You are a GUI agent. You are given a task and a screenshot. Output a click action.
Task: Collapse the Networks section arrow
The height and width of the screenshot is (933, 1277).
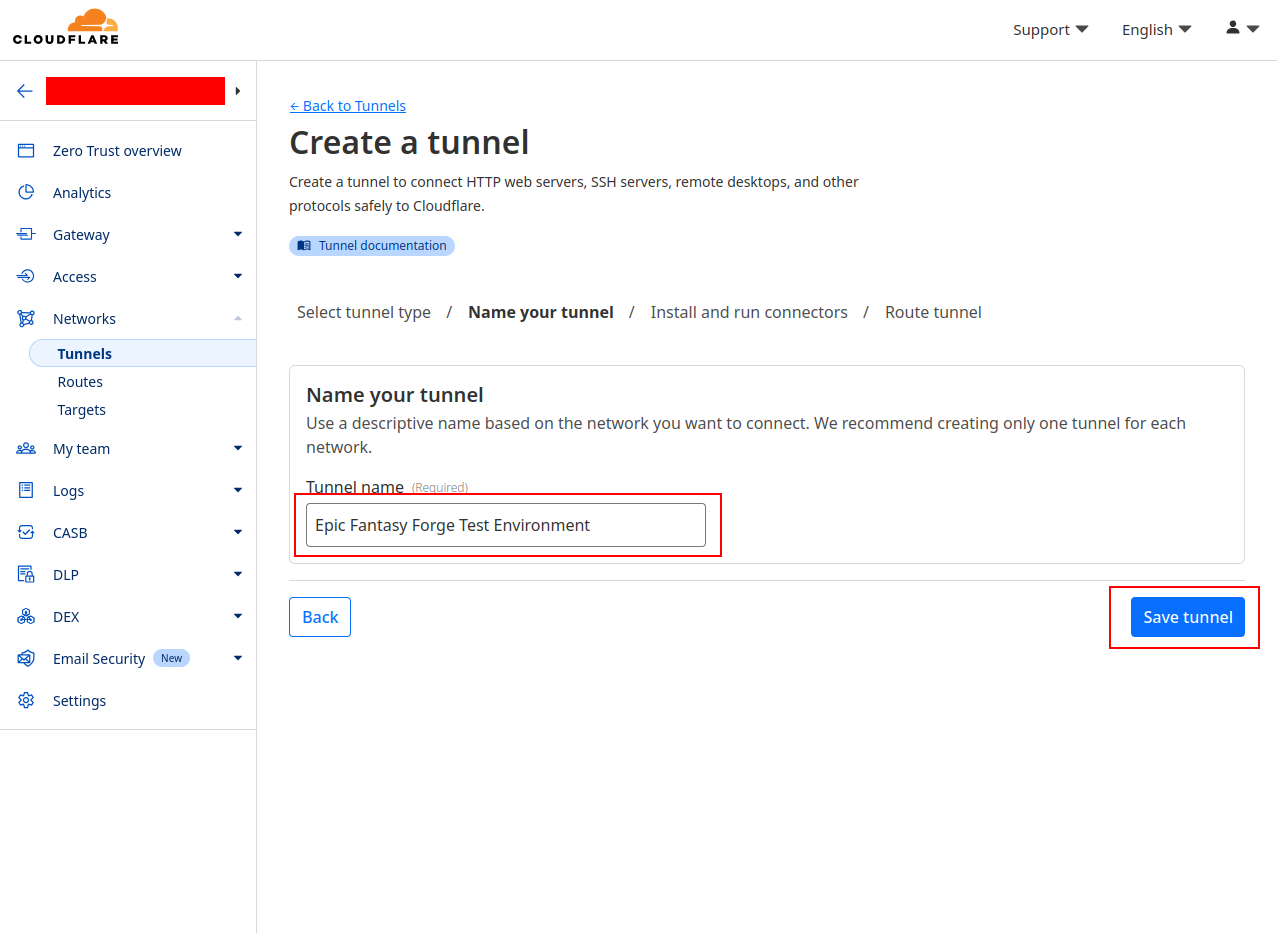coord(238,318)
